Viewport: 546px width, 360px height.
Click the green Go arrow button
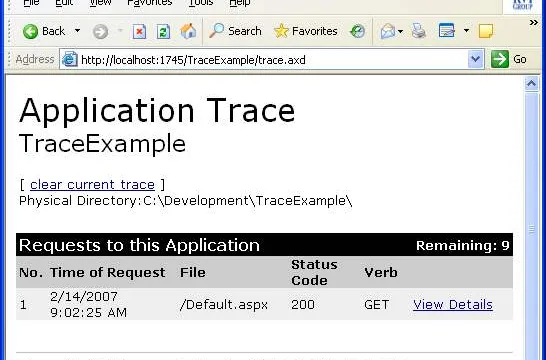pos(500,59)
